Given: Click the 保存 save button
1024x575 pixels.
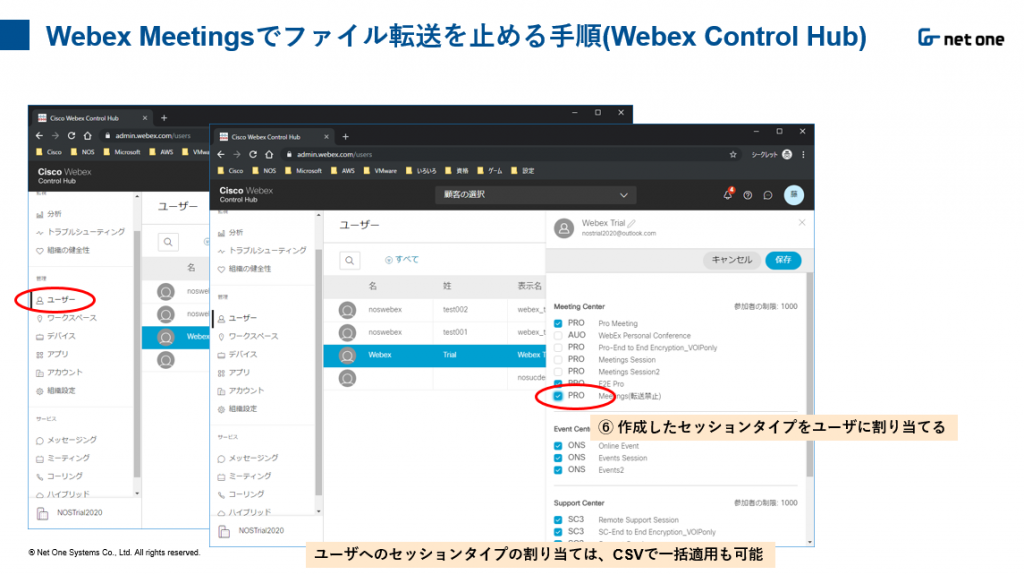Looking at the screenshot, I should [783, 260].
